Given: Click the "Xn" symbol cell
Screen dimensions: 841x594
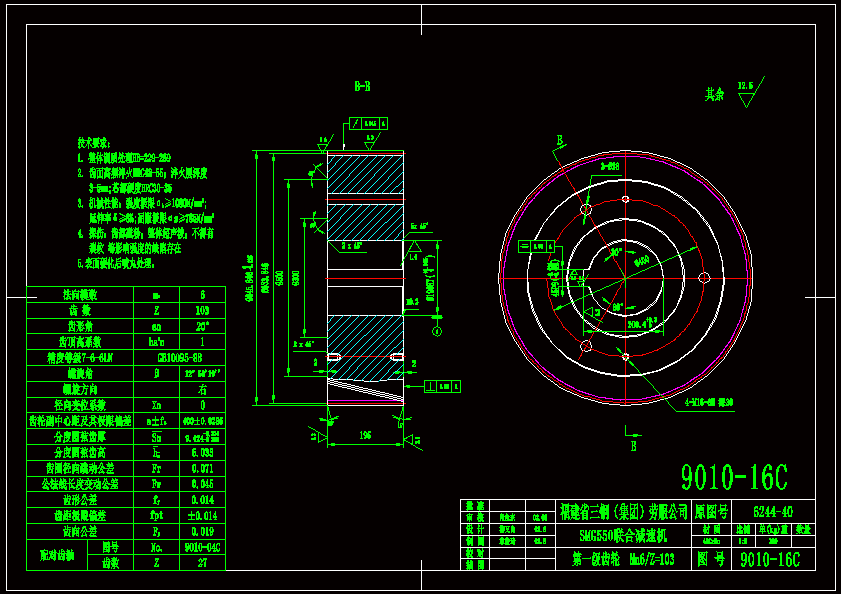Looking at the screenshot, I should tap(156, 405).
